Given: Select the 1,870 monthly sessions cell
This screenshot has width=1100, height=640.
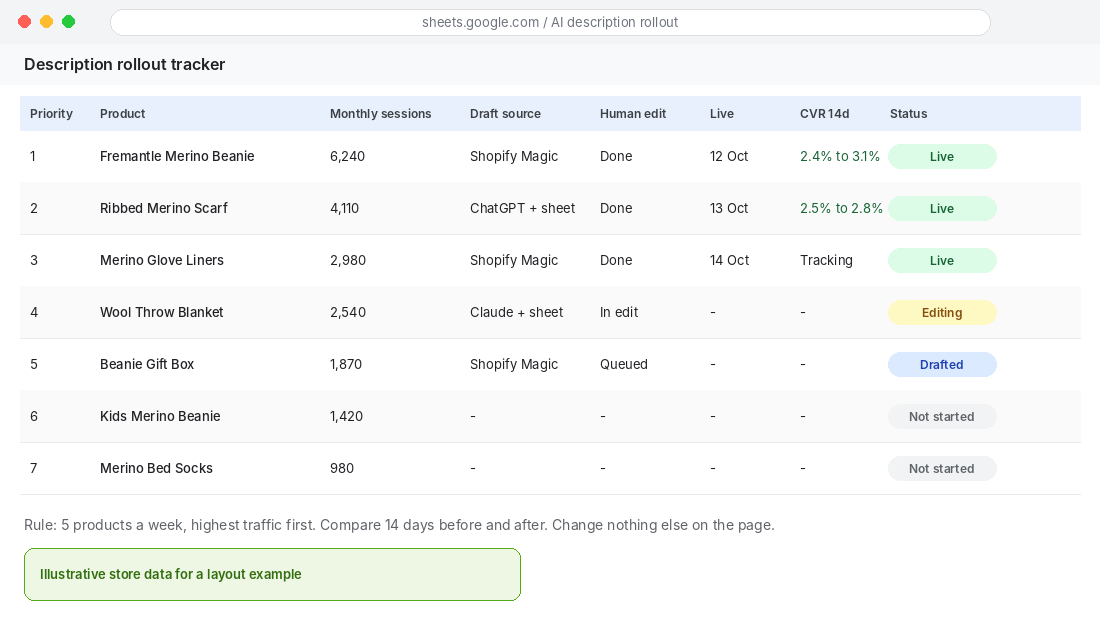Looking at the screenshot, I should tap(346, 364).
